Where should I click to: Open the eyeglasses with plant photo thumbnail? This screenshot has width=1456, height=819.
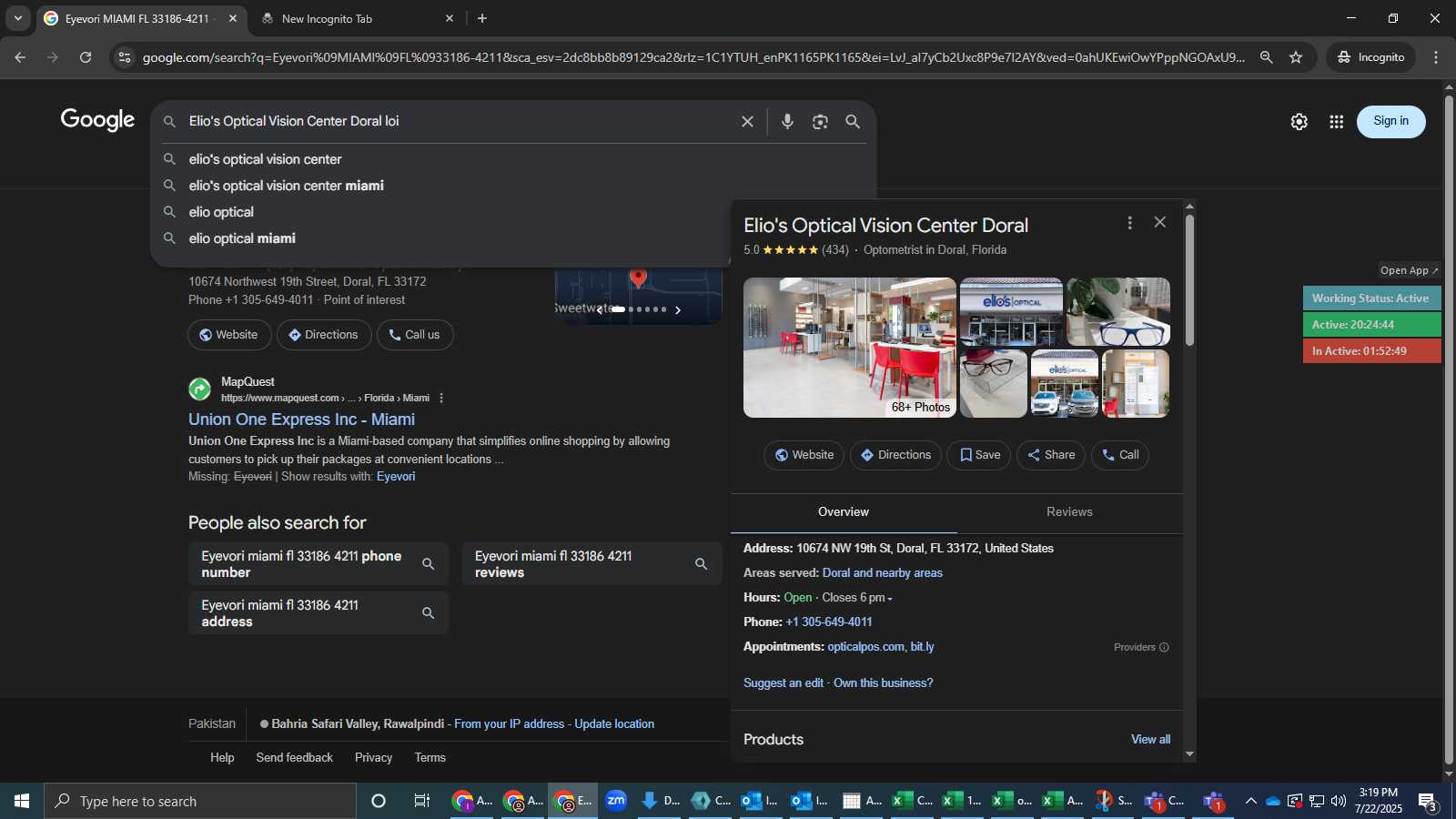coord(1118,311)
